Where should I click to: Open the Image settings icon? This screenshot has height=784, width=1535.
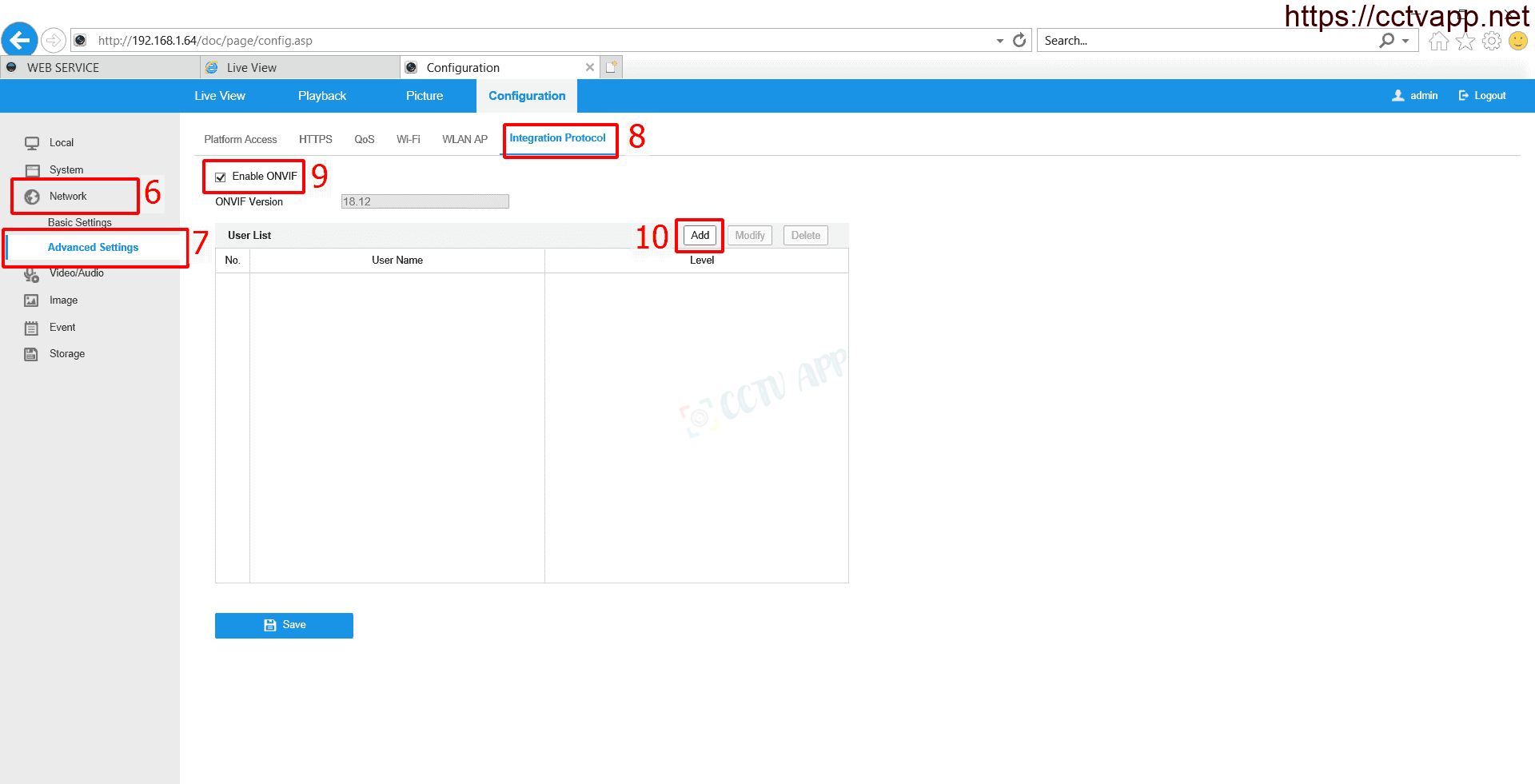(x=31, y=300)
